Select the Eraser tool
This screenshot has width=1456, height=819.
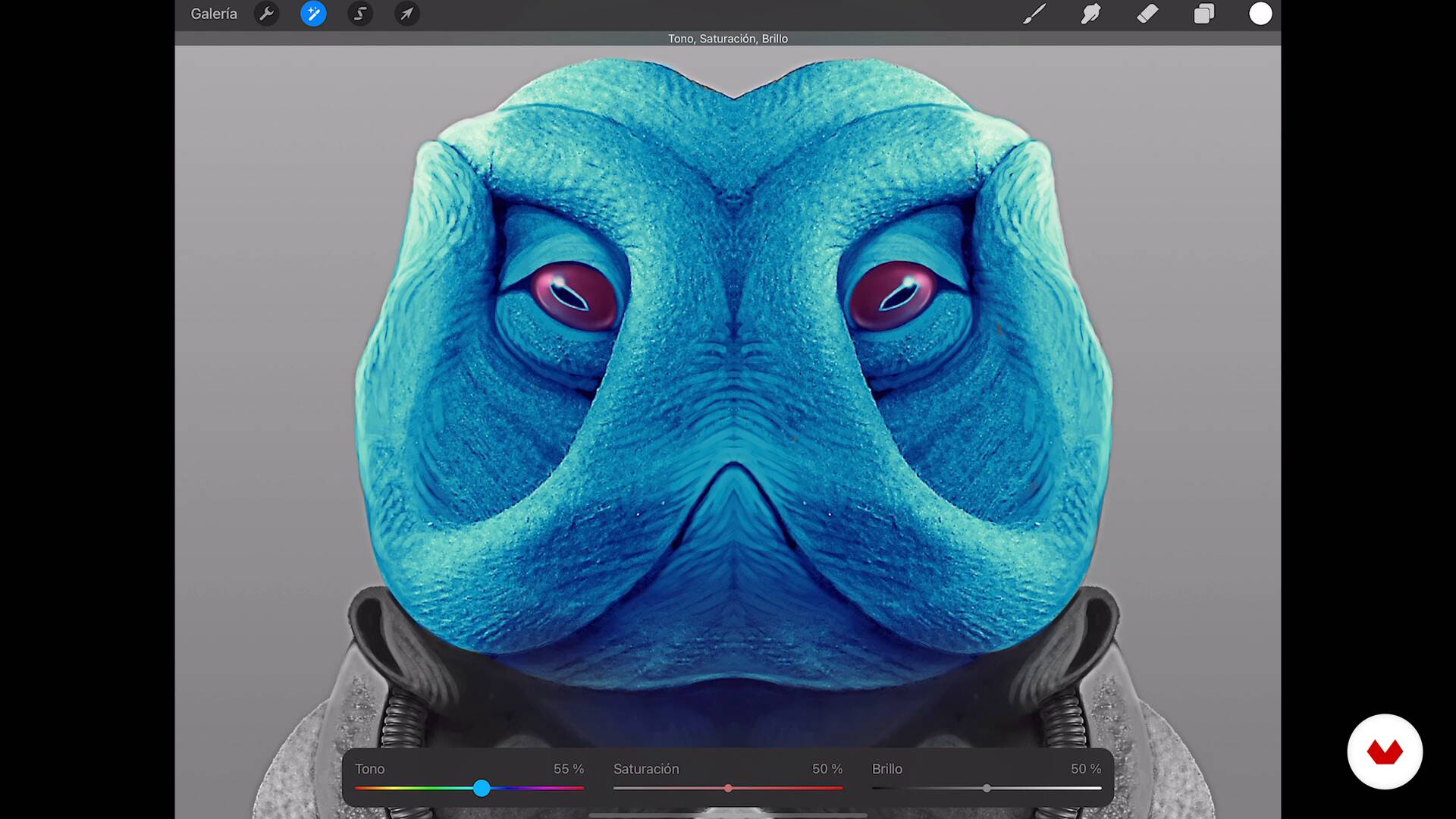click(1147, 14)
